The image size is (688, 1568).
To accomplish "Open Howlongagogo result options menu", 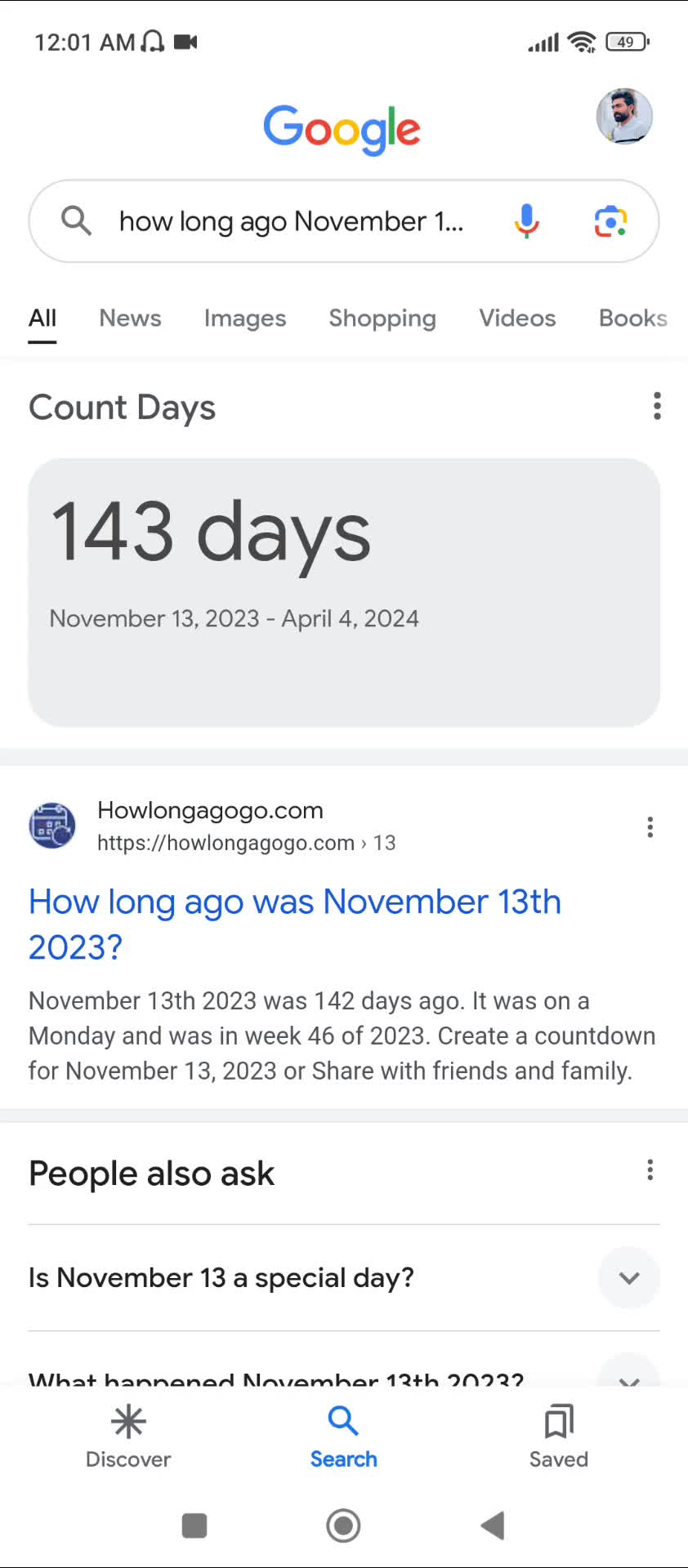I will click(650, 827).
